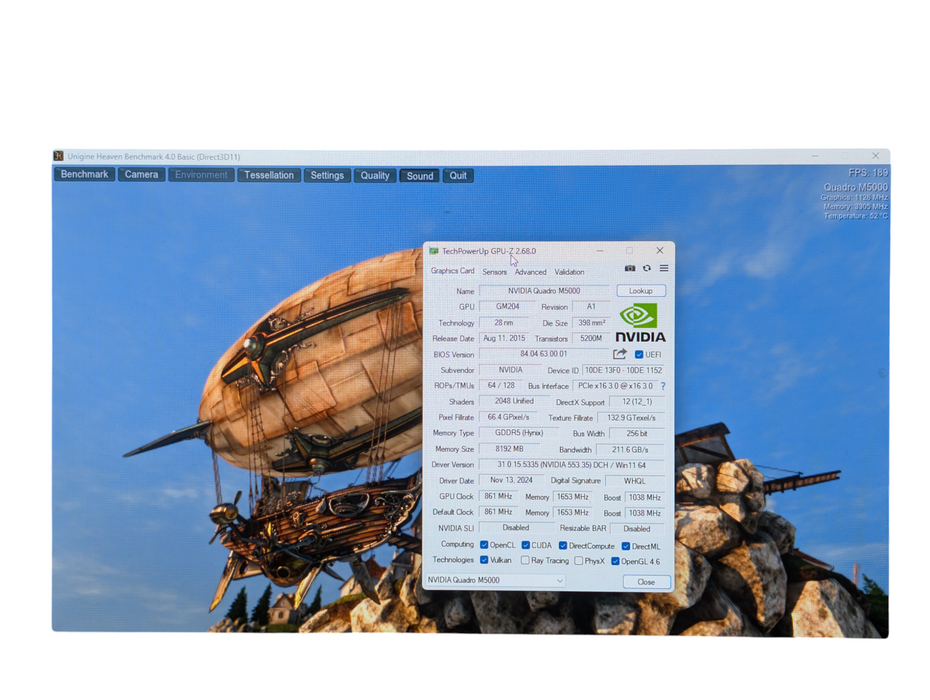Screen dimensions: 930x700
Task: Open the Validation tab
Action: click(569, 272)
